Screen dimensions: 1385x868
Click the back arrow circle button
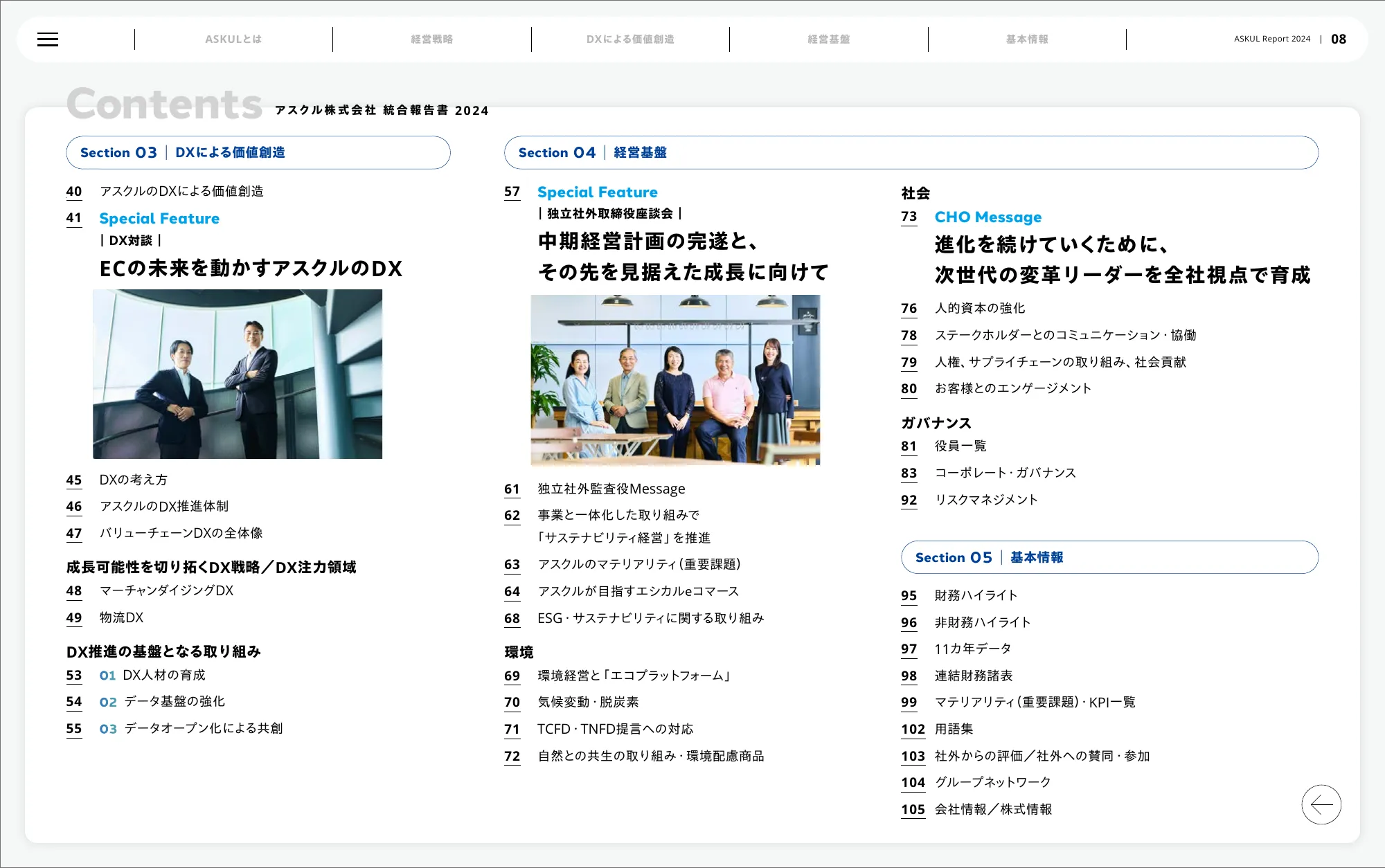(x=1321, y=804)
